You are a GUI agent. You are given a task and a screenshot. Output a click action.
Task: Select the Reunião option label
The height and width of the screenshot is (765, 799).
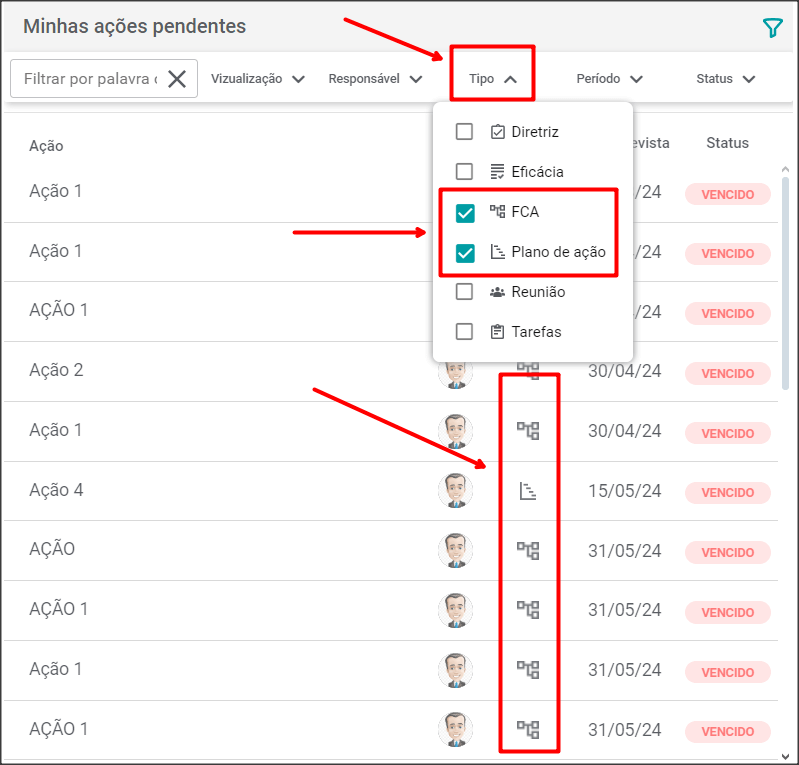click(538, 292)
